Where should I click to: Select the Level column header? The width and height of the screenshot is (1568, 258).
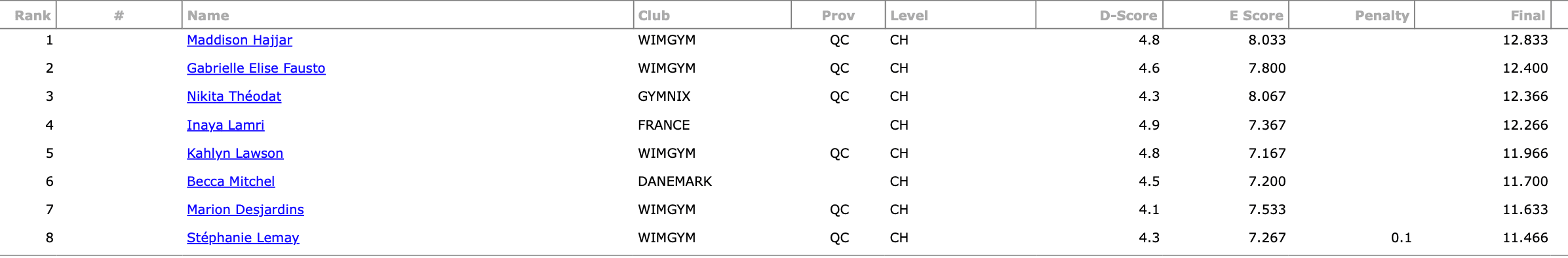909,16
